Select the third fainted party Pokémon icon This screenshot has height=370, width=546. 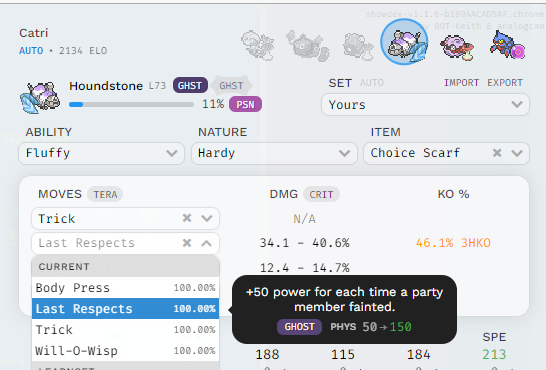point(358,46)
